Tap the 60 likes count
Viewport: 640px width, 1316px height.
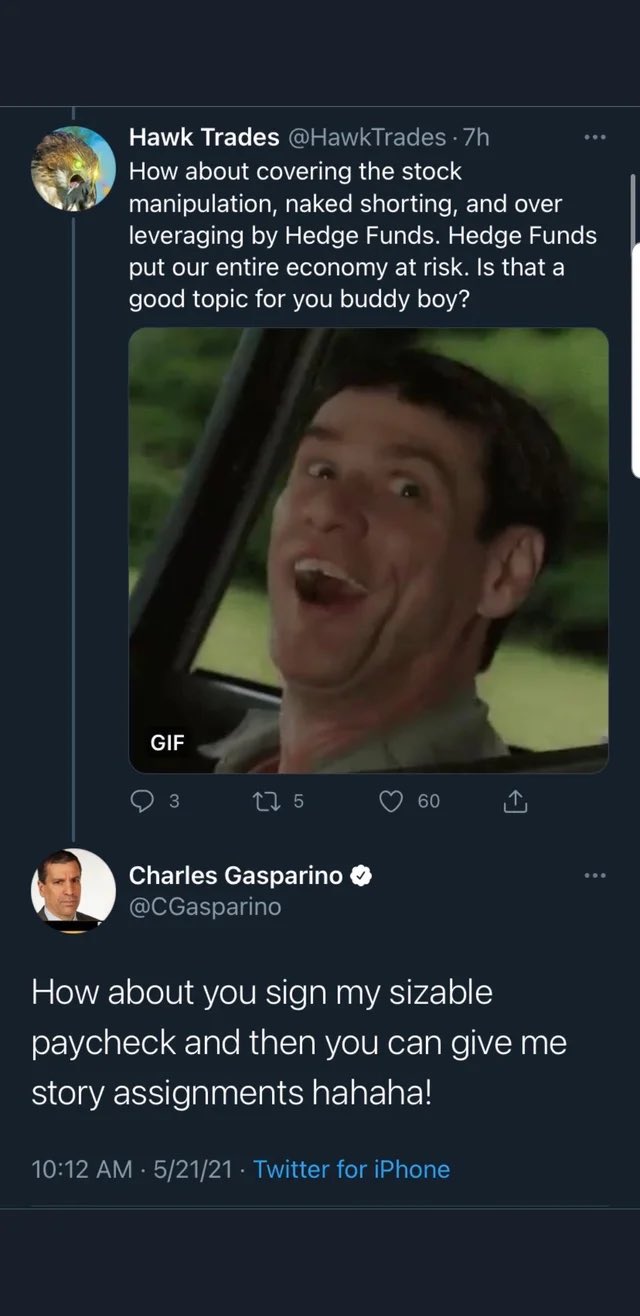(x=428, y=801)
